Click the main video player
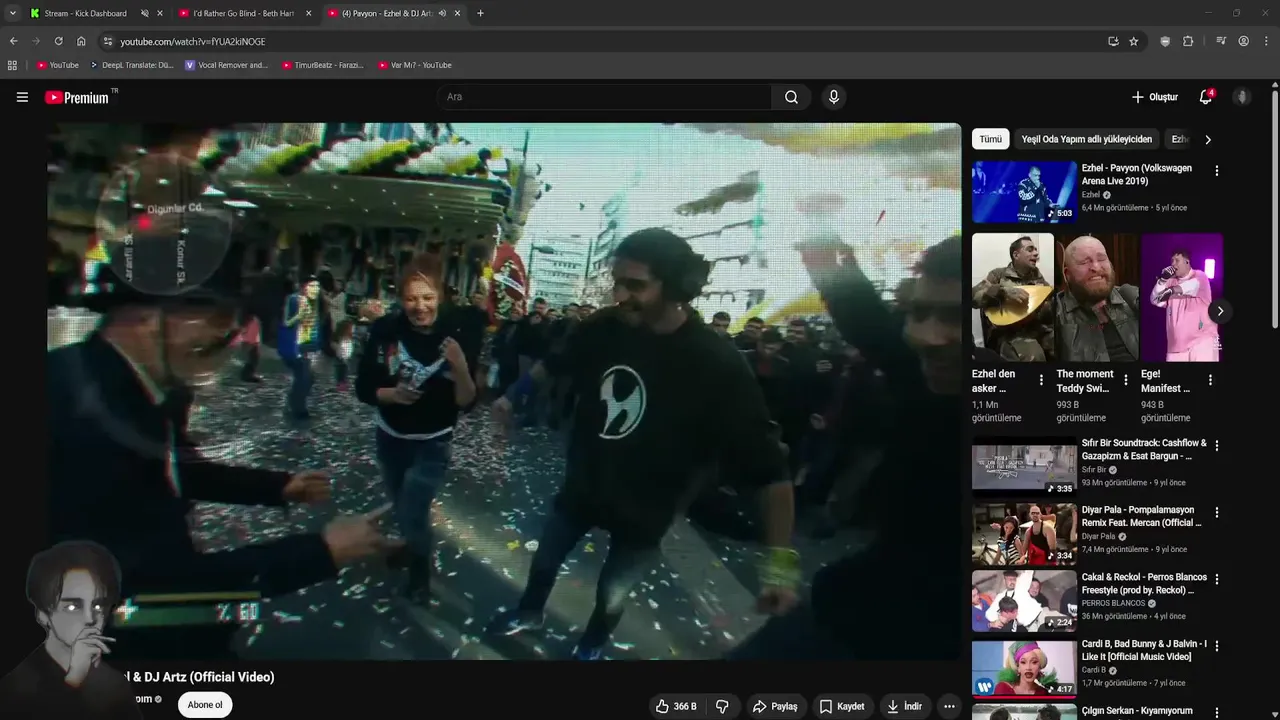Image resolution: width=1280 pixels, height=720 pixels. pyautogui.click(x=504, y=391)
